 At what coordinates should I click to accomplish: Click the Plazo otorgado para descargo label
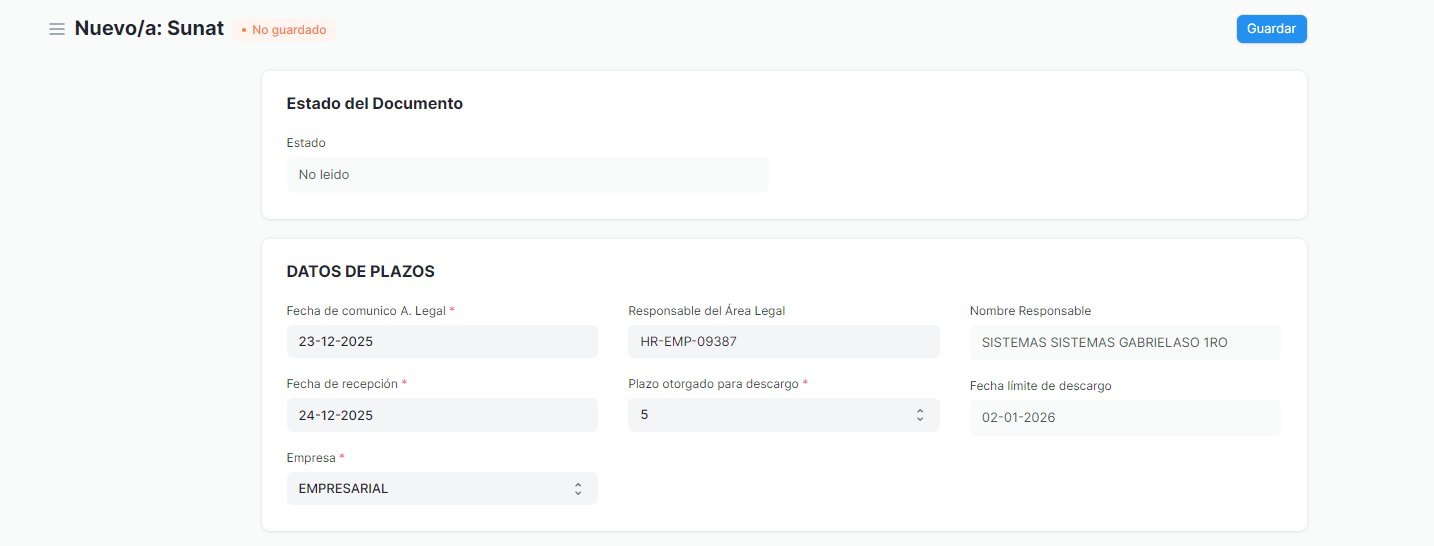tap(713, 384)
